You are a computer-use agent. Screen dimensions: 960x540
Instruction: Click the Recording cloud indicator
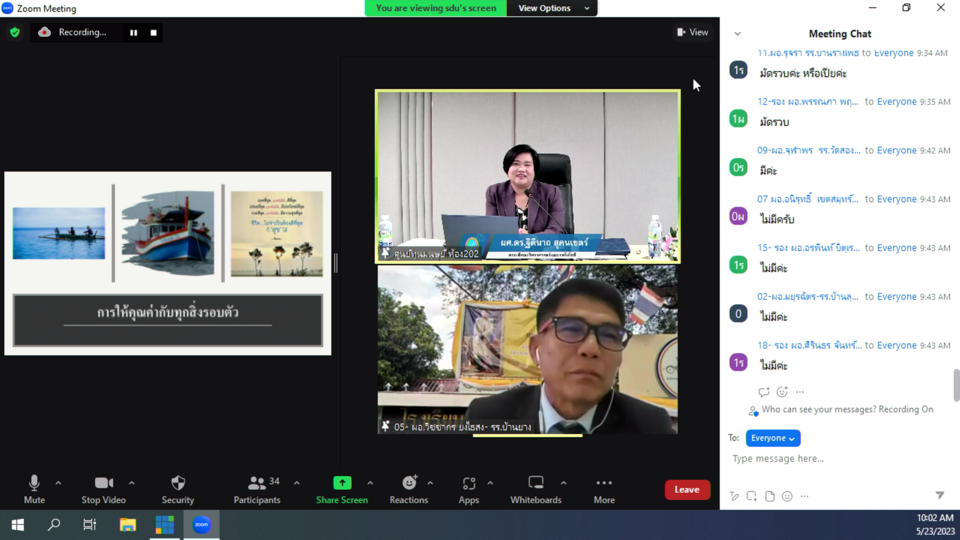pos(44,32)
